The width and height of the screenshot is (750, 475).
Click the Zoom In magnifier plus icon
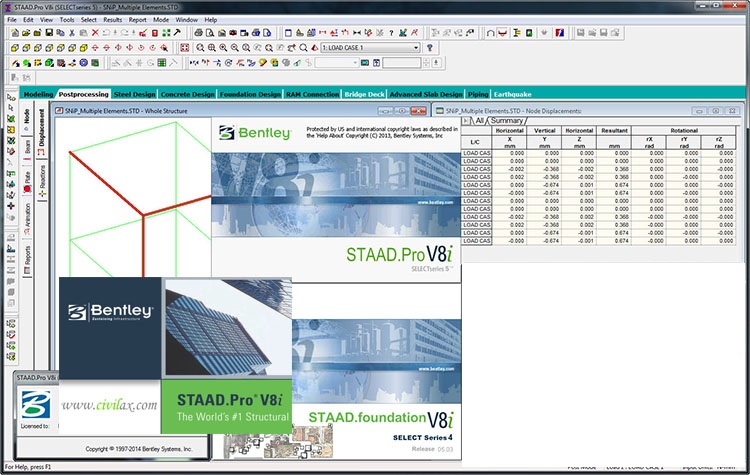click(x=223, y=48)
